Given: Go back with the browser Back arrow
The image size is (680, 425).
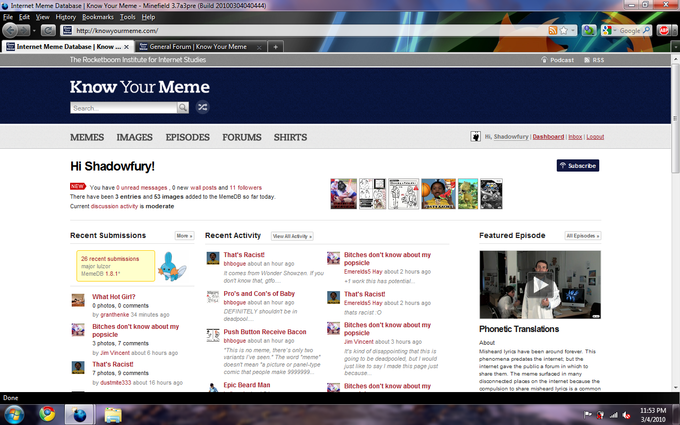Looking at the screenshot, I should (x=10, y=30).
